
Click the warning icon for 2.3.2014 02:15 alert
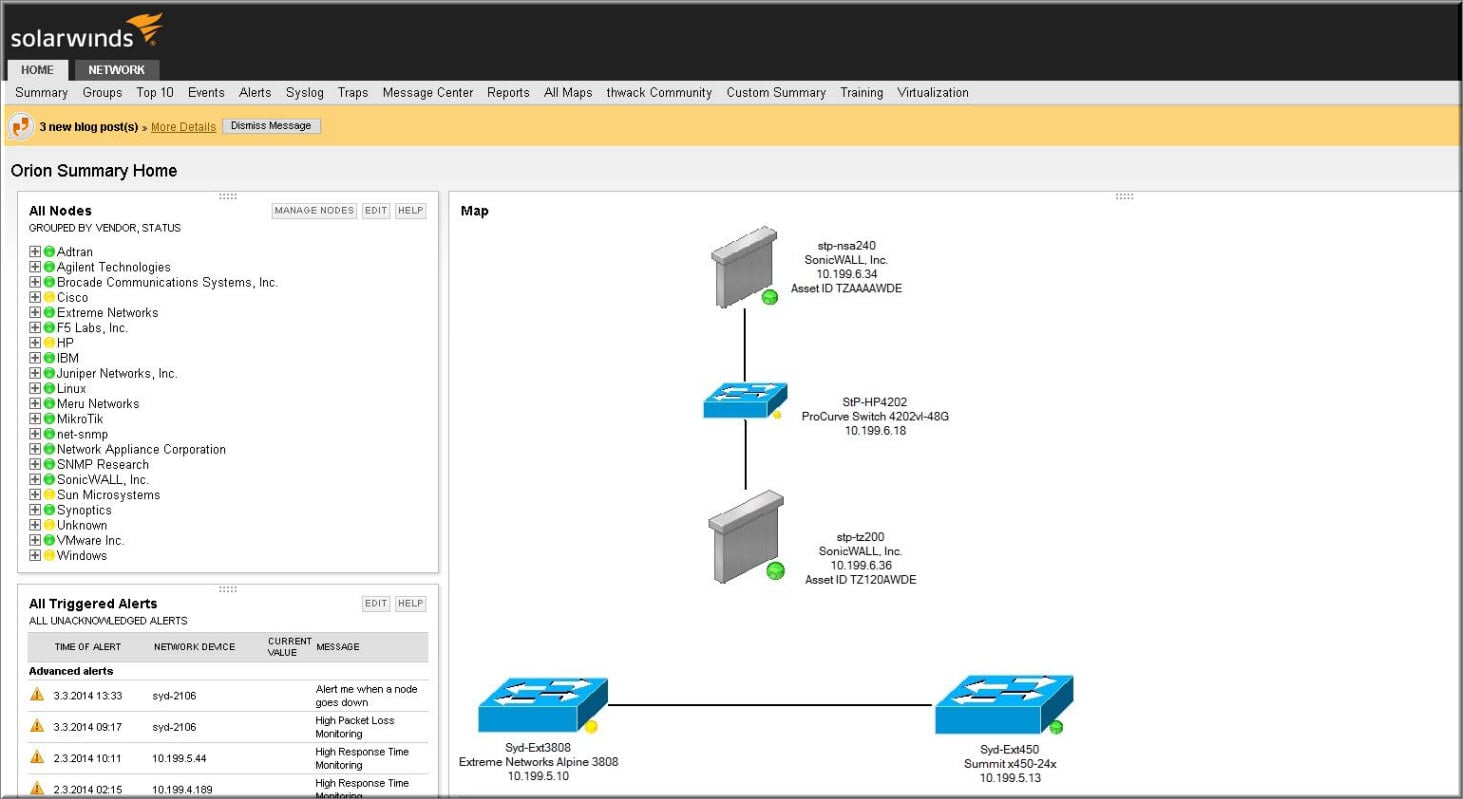point(37,788)
